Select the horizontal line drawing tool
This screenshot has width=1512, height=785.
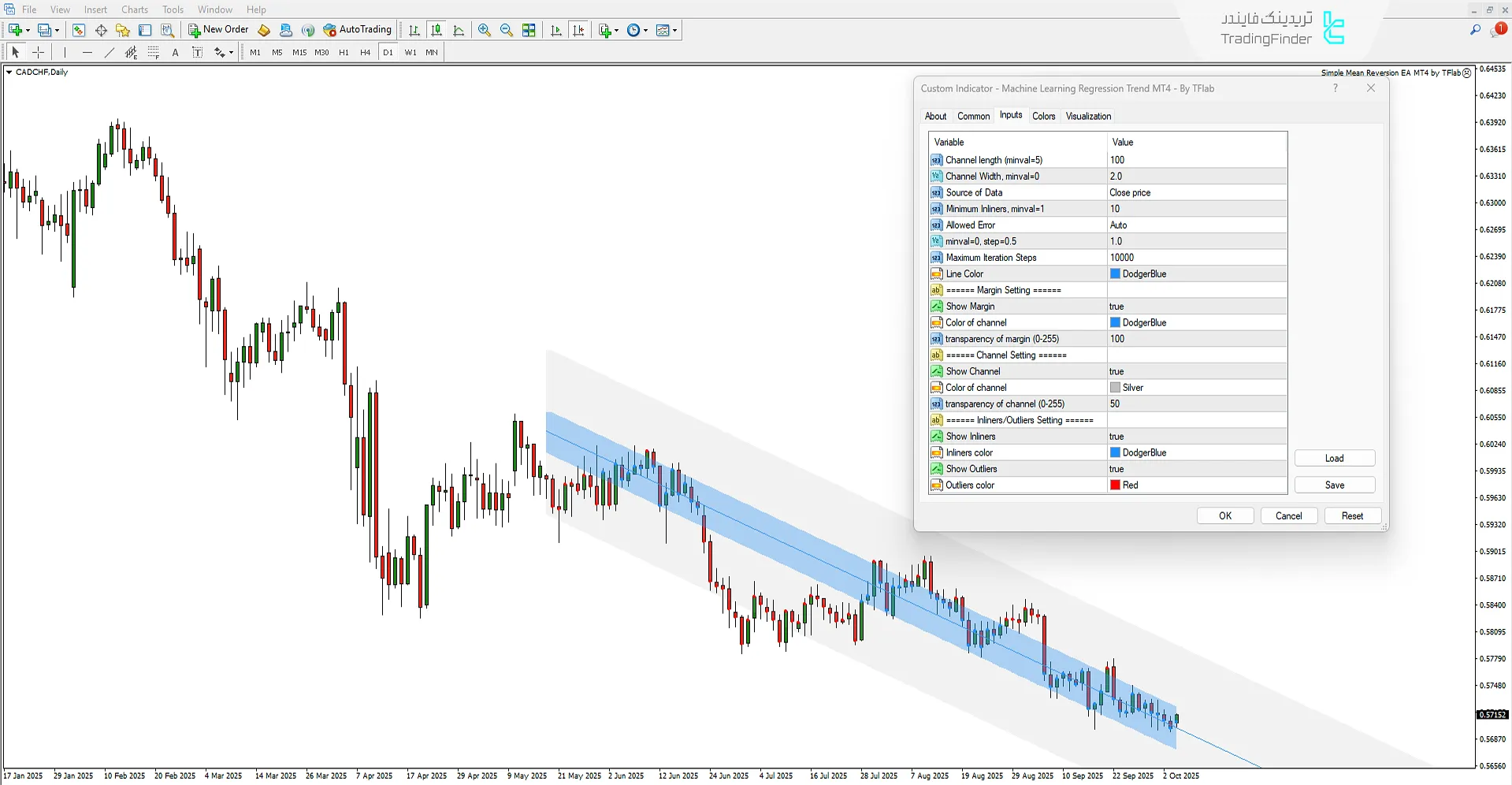[87, 52]
